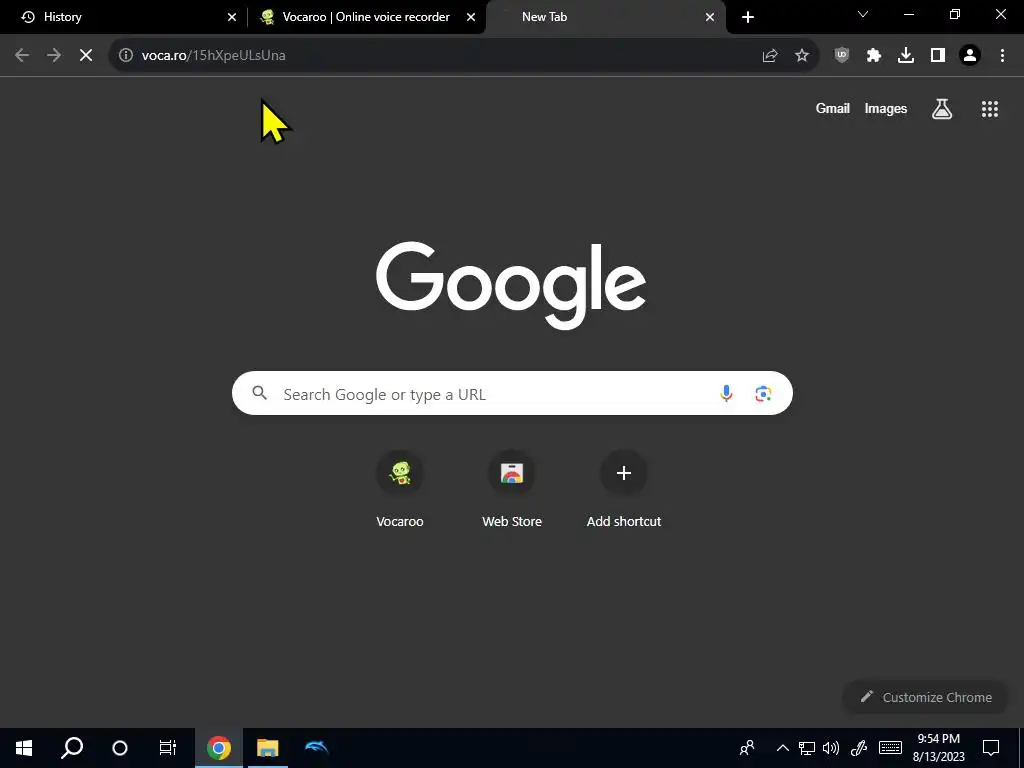Viewport: 1024px width, 768px height.
Task: Expand the tab search dropdown arrow
Action: [x=863, y=14]
